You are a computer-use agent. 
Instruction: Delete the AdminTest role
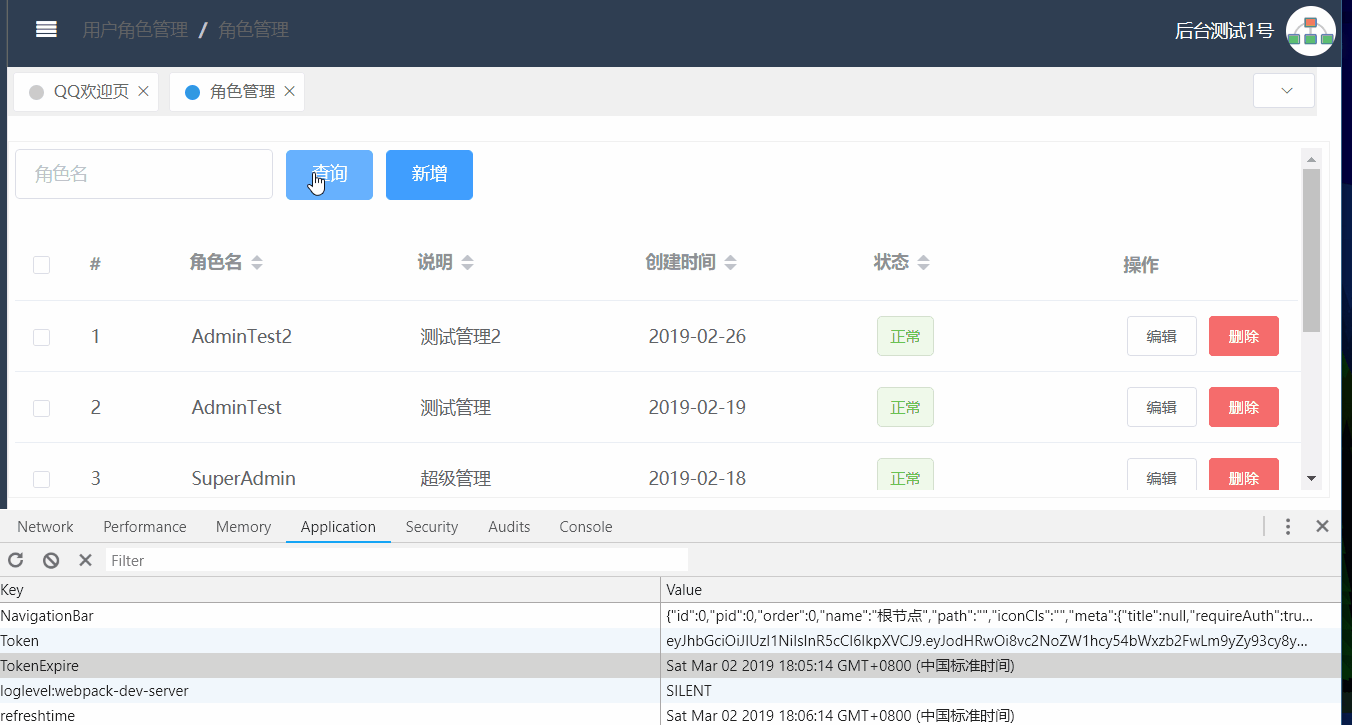click(x=1243, y=407)
